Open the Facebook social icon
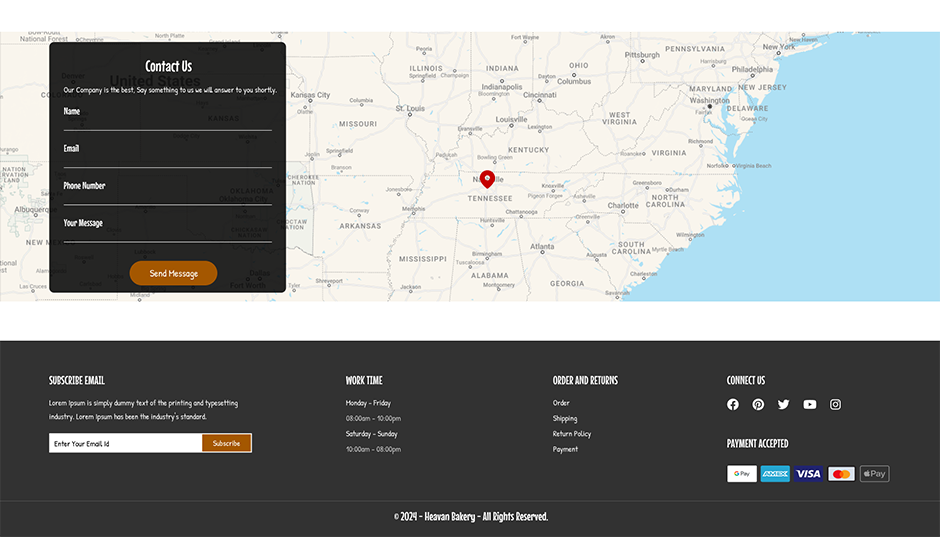 (x=733, y=405)
